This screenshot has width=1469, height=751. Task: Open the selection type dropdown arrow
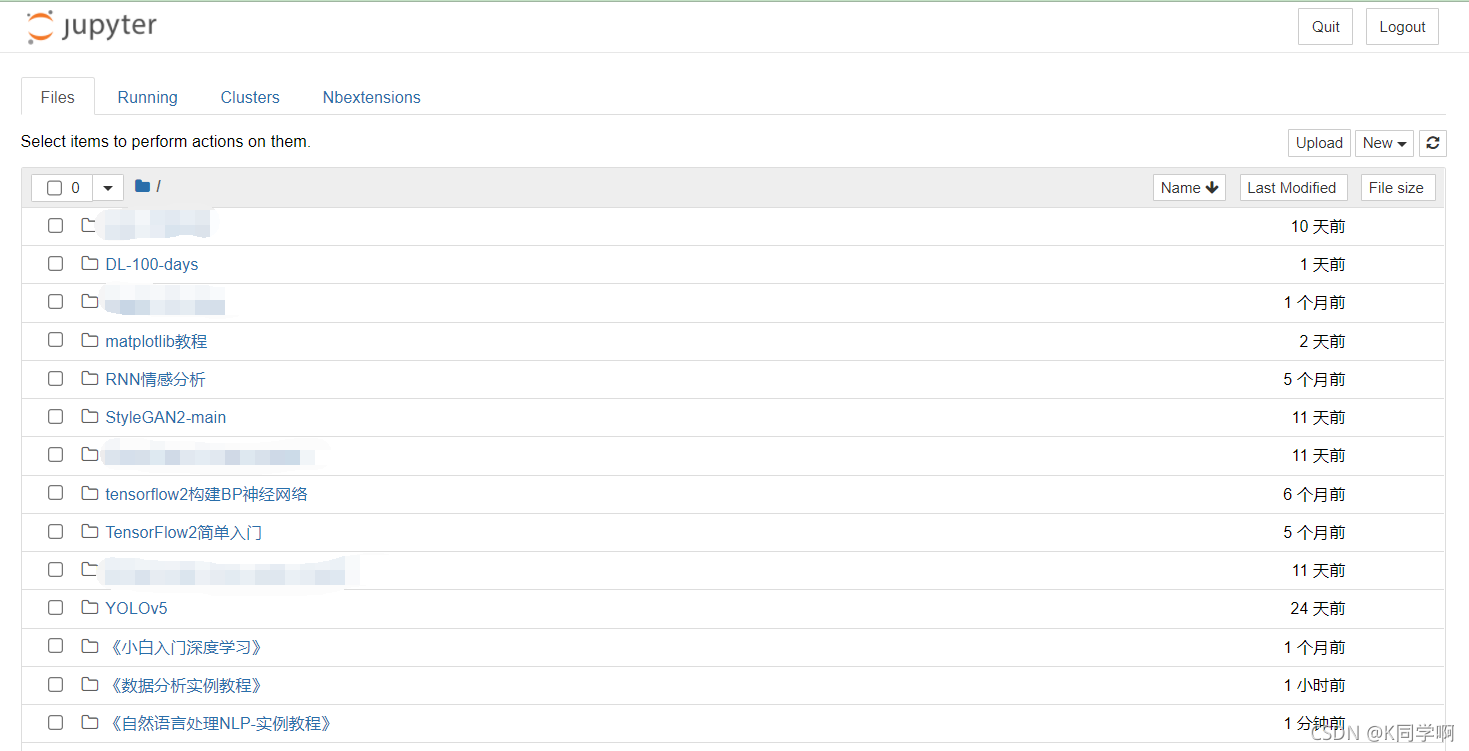coord(108,188)
